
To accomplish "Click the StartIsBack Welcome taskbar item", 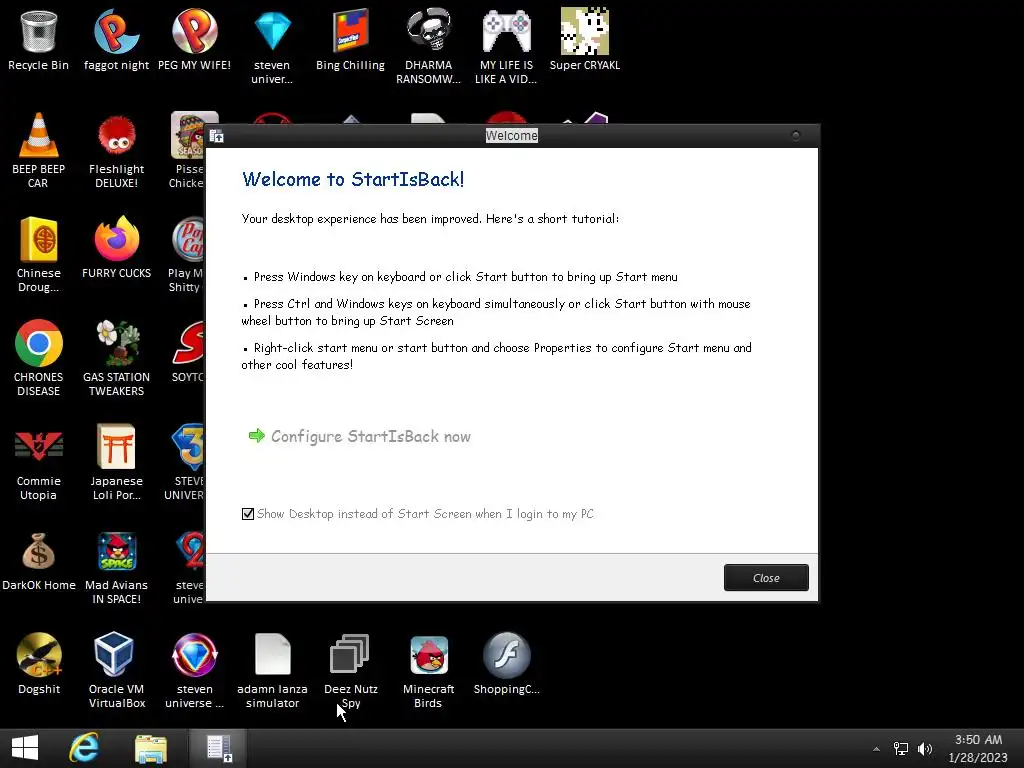I will click(218, 748).
